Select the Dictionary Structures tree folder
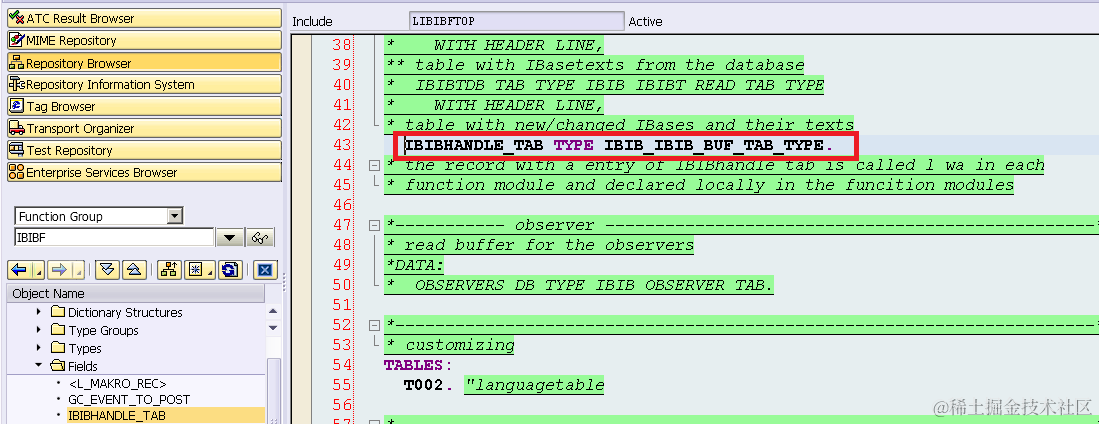The height and width of the screenshot is (424, 1099). click(x=125, y=313)
